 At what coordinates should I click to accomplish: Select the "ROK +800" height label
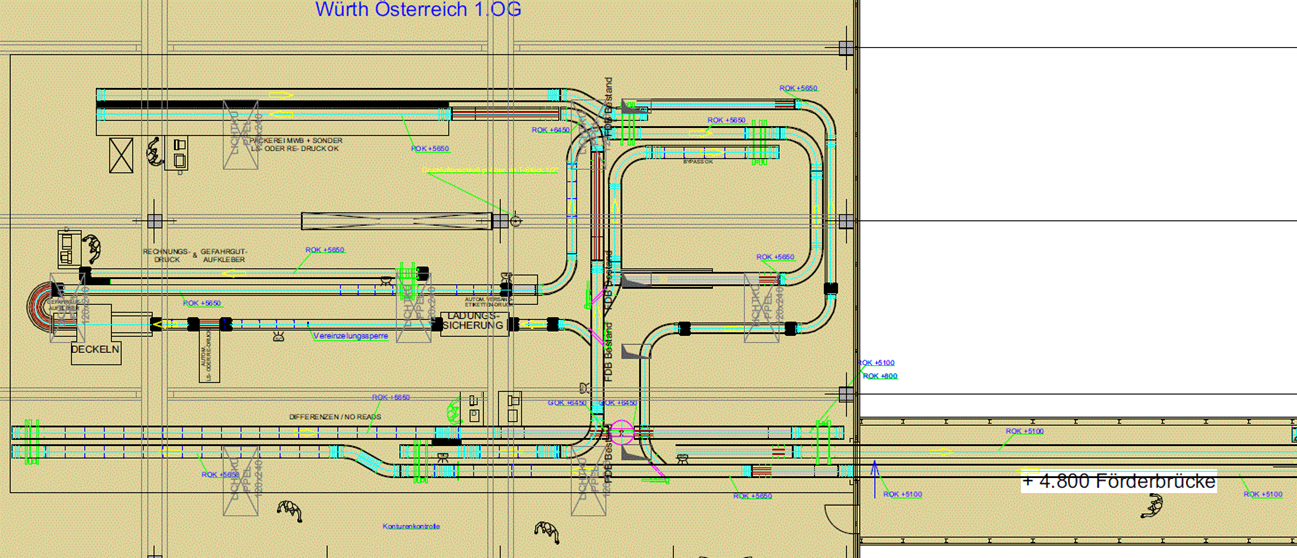point(880,376)
